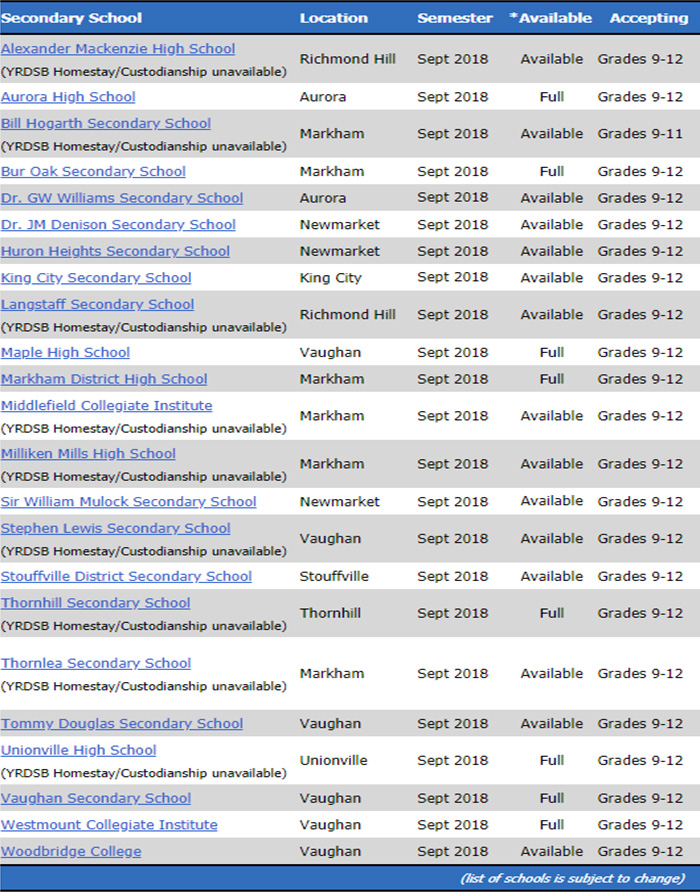Open Bill Hogarth Secondary School page

click(106, 124)
